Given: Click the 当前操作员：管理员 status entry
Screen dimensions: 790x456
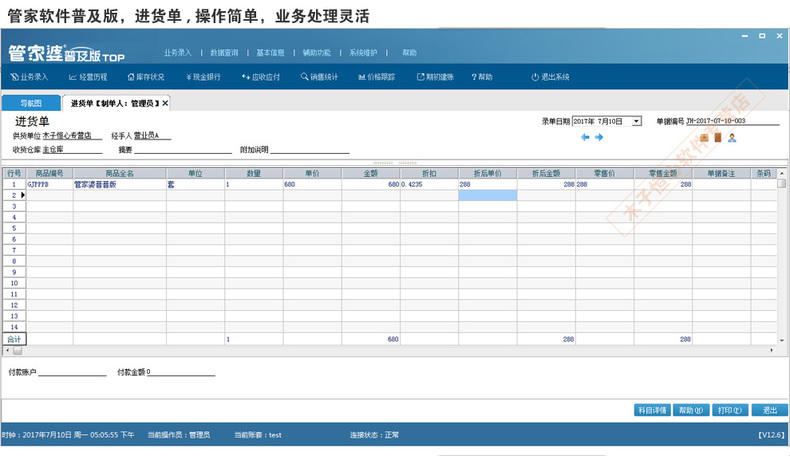Looking at the screenshot, I should (x=179, y=435).
